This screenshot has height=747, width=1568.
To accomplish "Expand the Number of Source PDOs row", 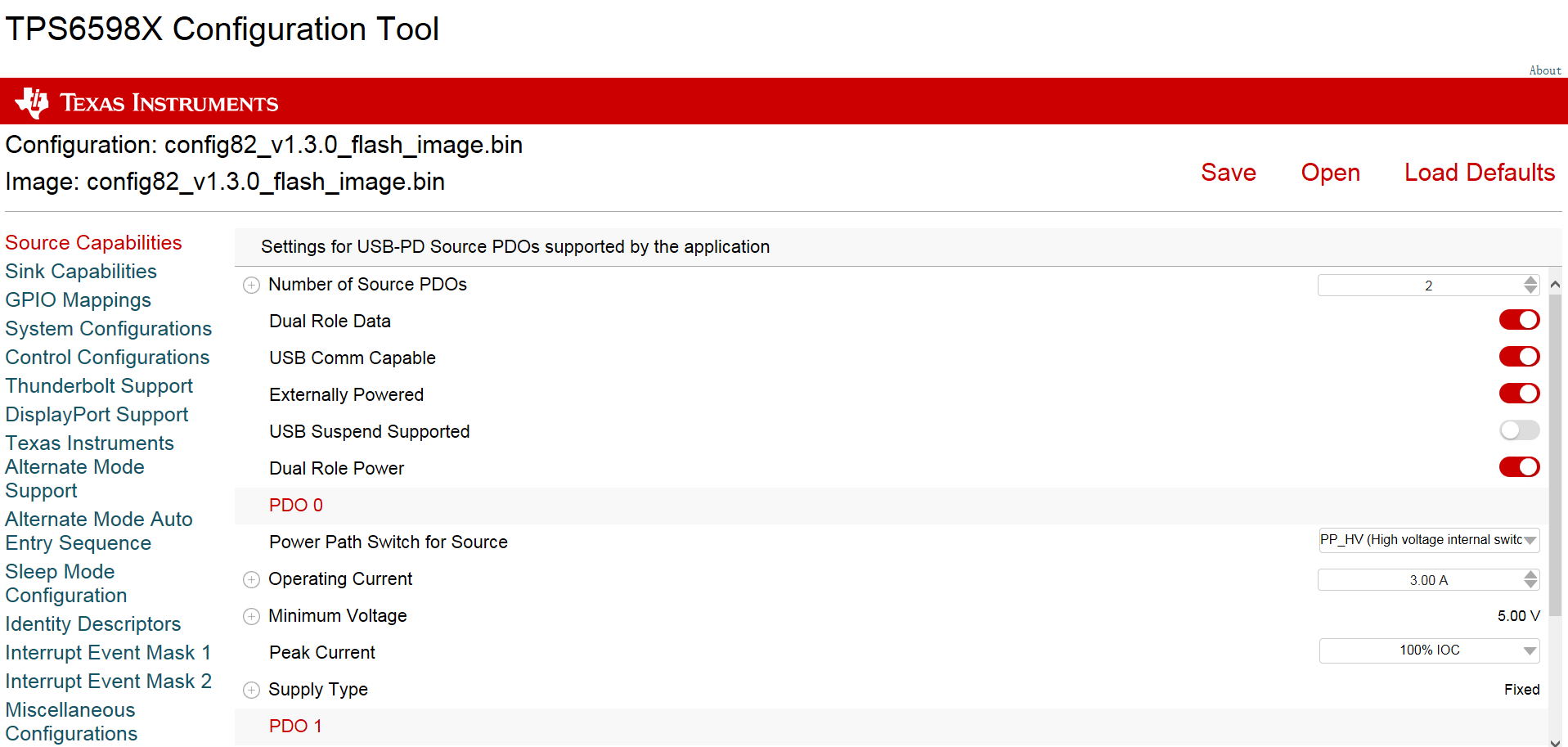I will pos(251,286).
